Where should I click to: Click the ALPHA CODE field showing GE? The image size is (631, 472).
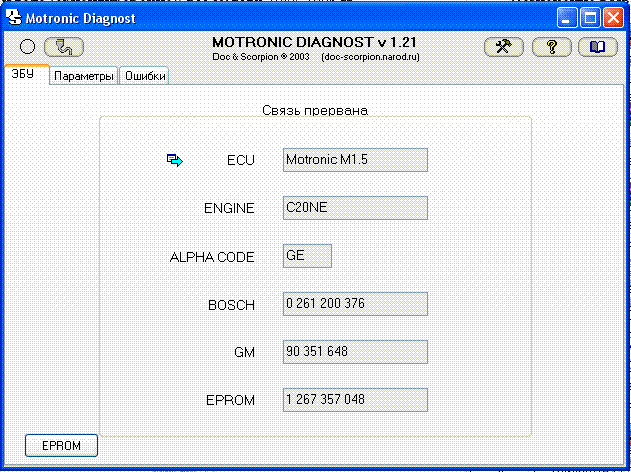[307, 256]
